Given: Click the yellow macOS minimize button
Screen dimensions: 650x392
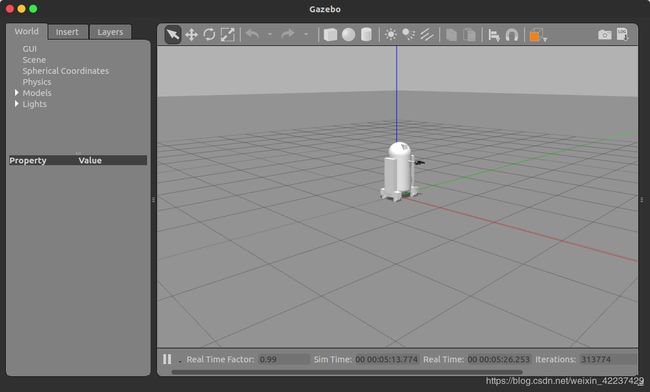Looking at the screenshot, I should [22, 9].
